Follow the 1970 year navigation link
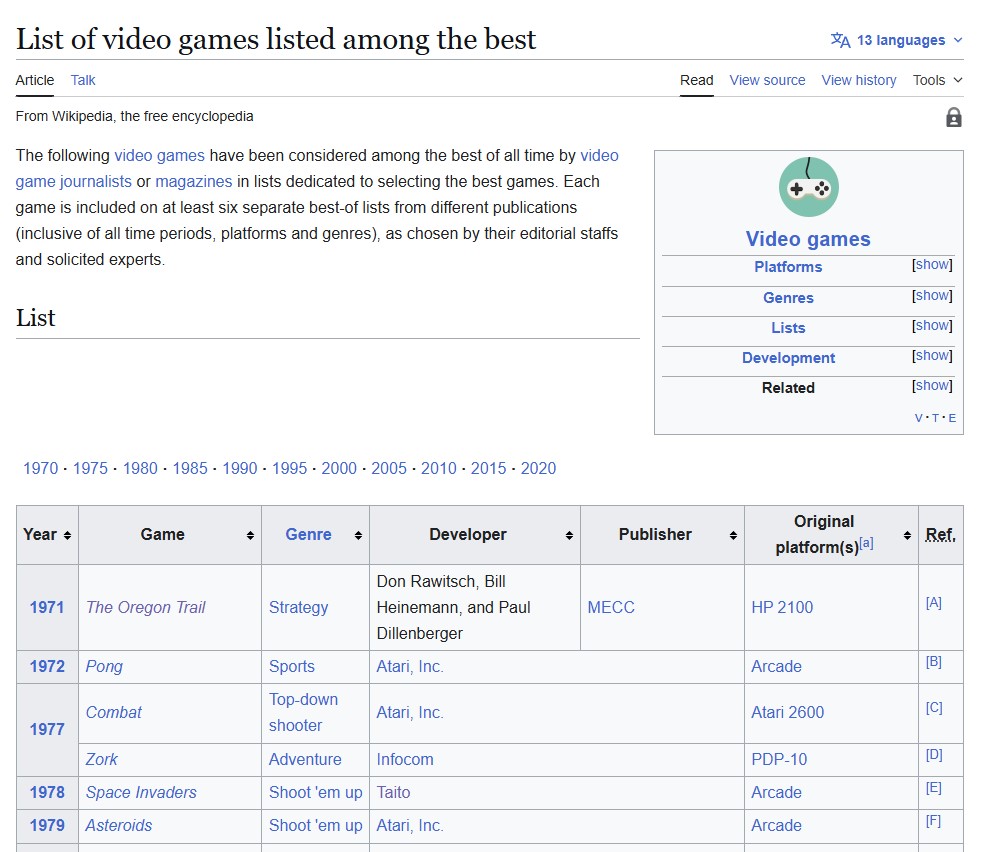This screenshot has width=986, height=852. 40,468
